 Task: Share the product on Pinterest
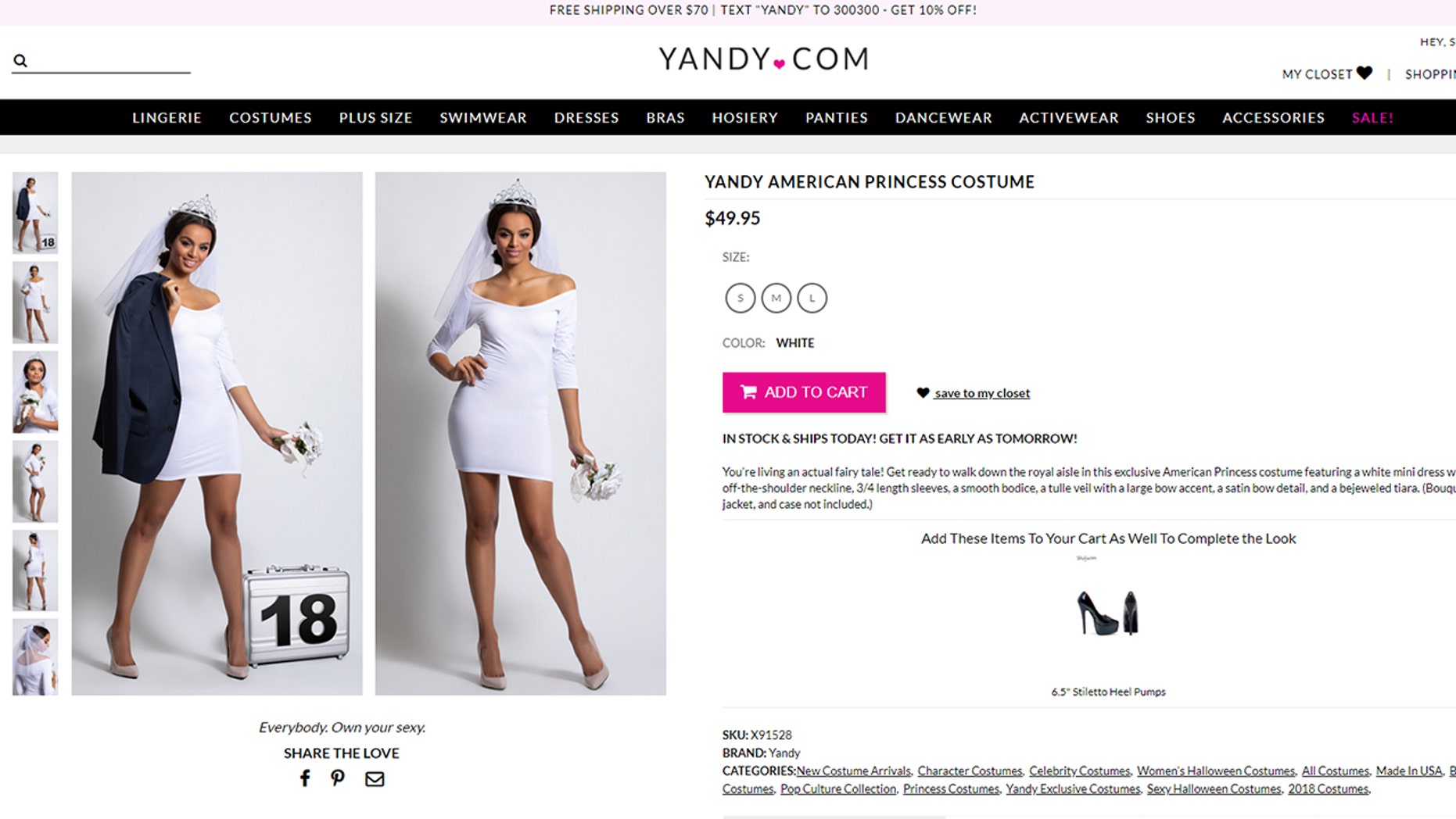tap(338, 778)
